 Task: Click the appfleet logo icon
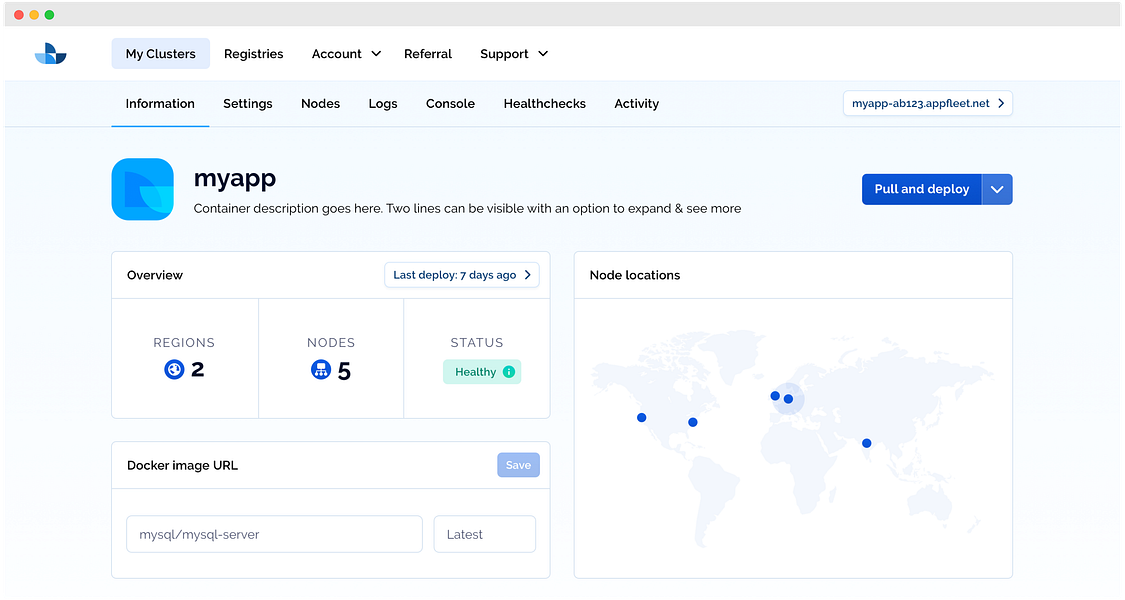(50, 53)
